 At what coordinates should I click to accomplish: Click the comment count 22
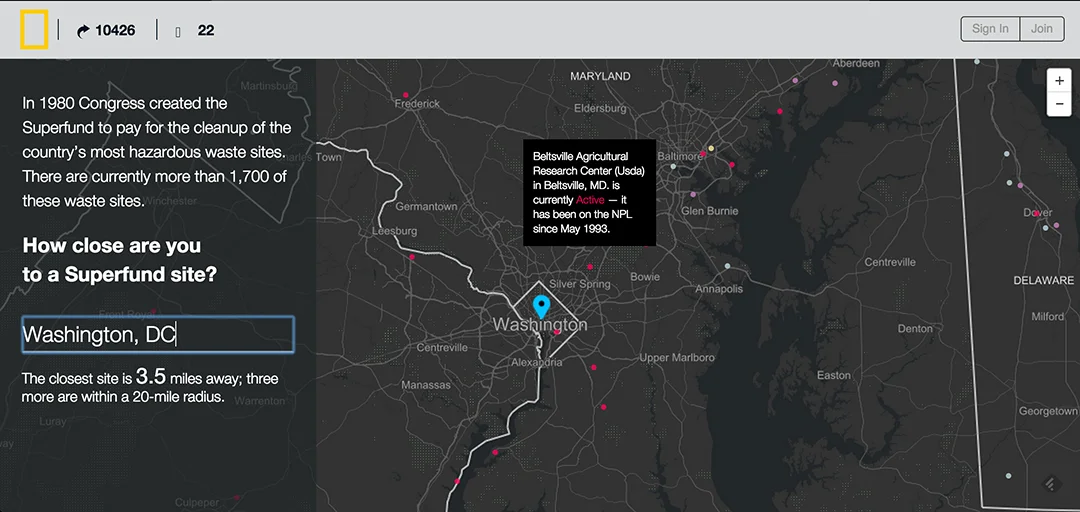205,30
